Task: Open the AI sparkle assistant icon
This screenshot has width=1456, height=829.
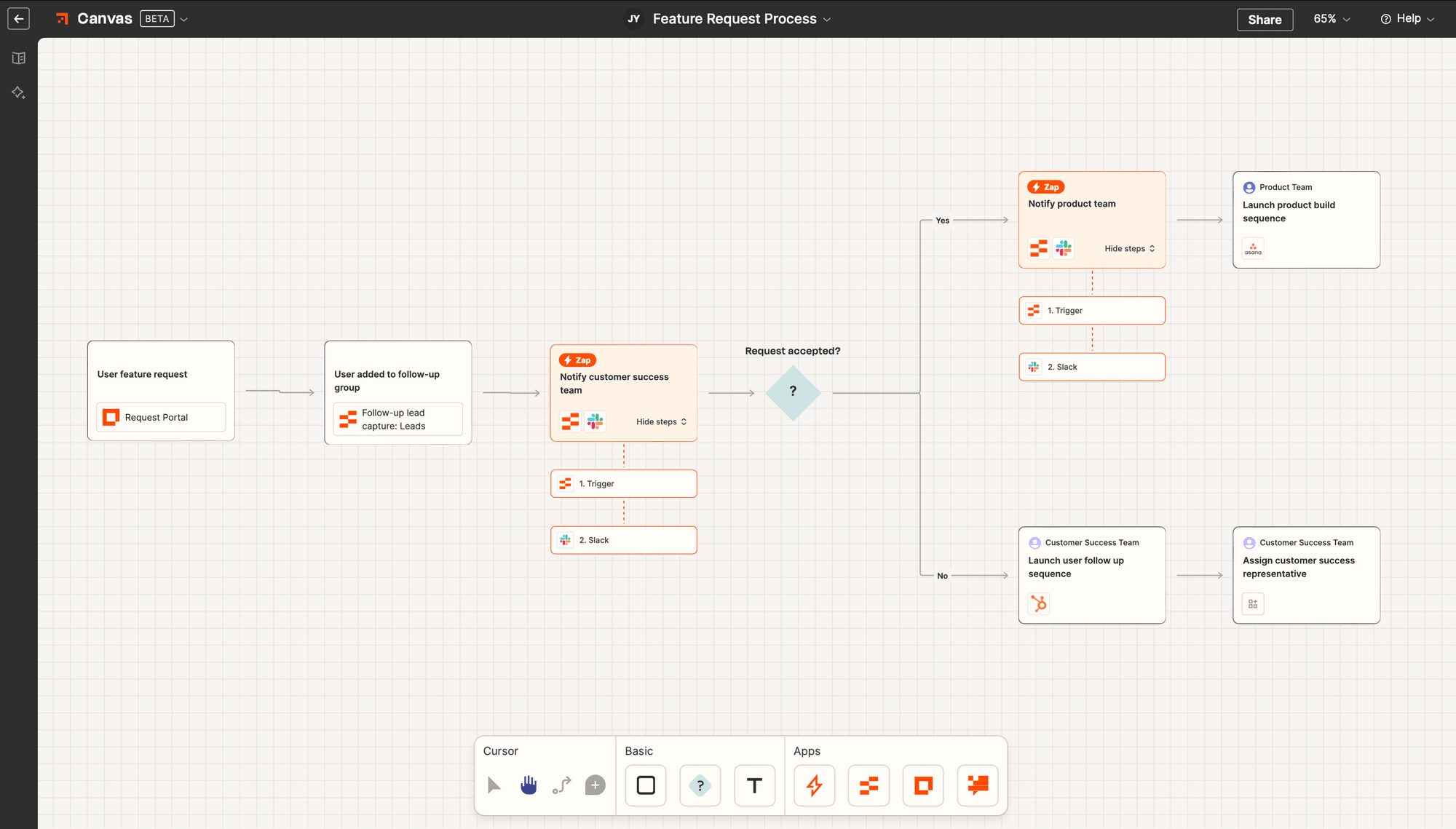Action: (19, 92)
